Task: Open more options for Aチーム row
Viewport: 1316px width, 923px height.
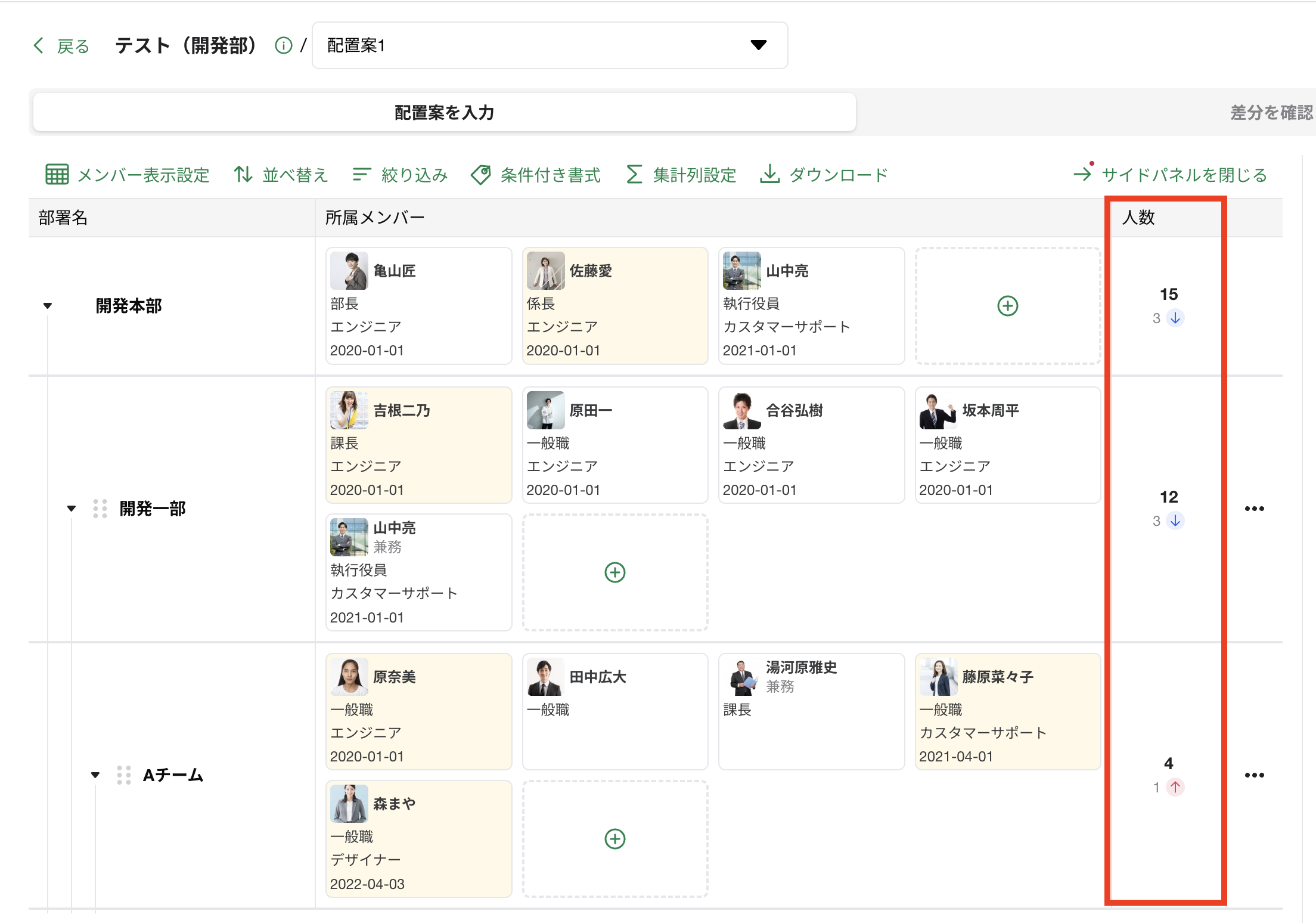Action: click(x=1254, y=775)
